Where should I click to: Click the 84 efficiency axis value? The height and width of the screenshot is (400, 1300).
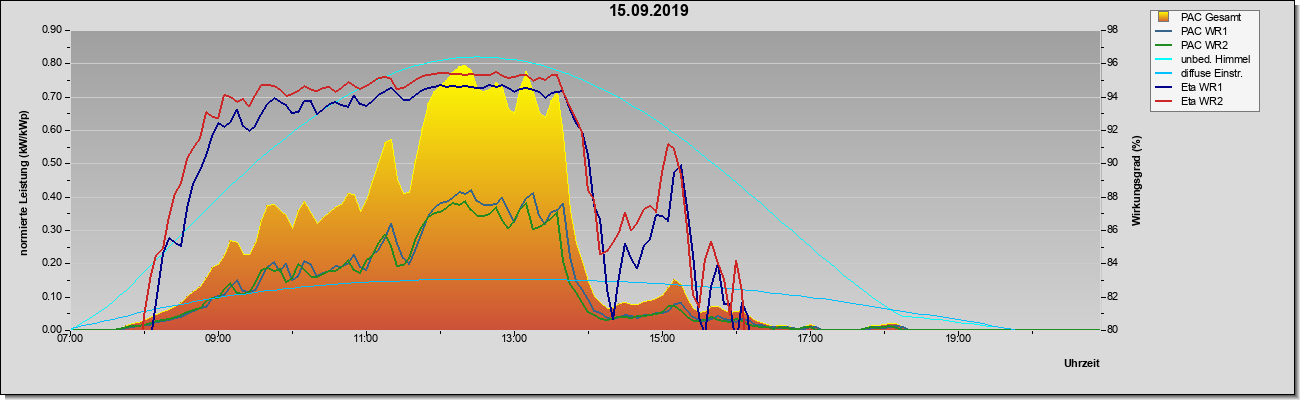click(1112, 263)
